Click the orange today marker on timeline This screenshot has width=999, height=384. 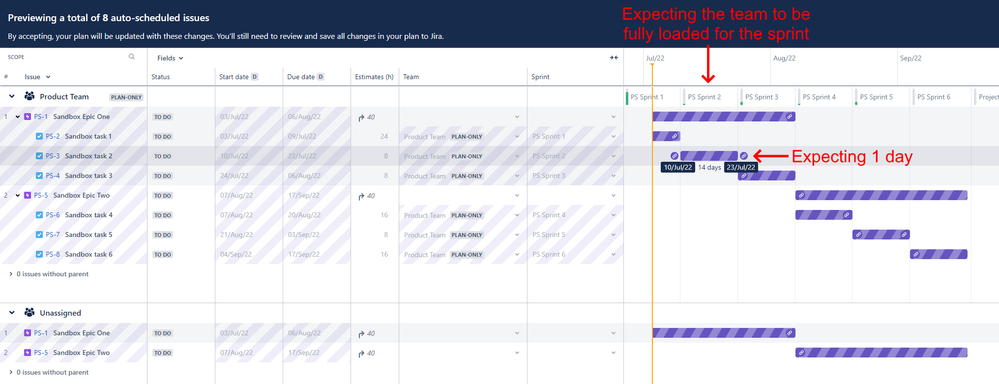pos(652,66)
